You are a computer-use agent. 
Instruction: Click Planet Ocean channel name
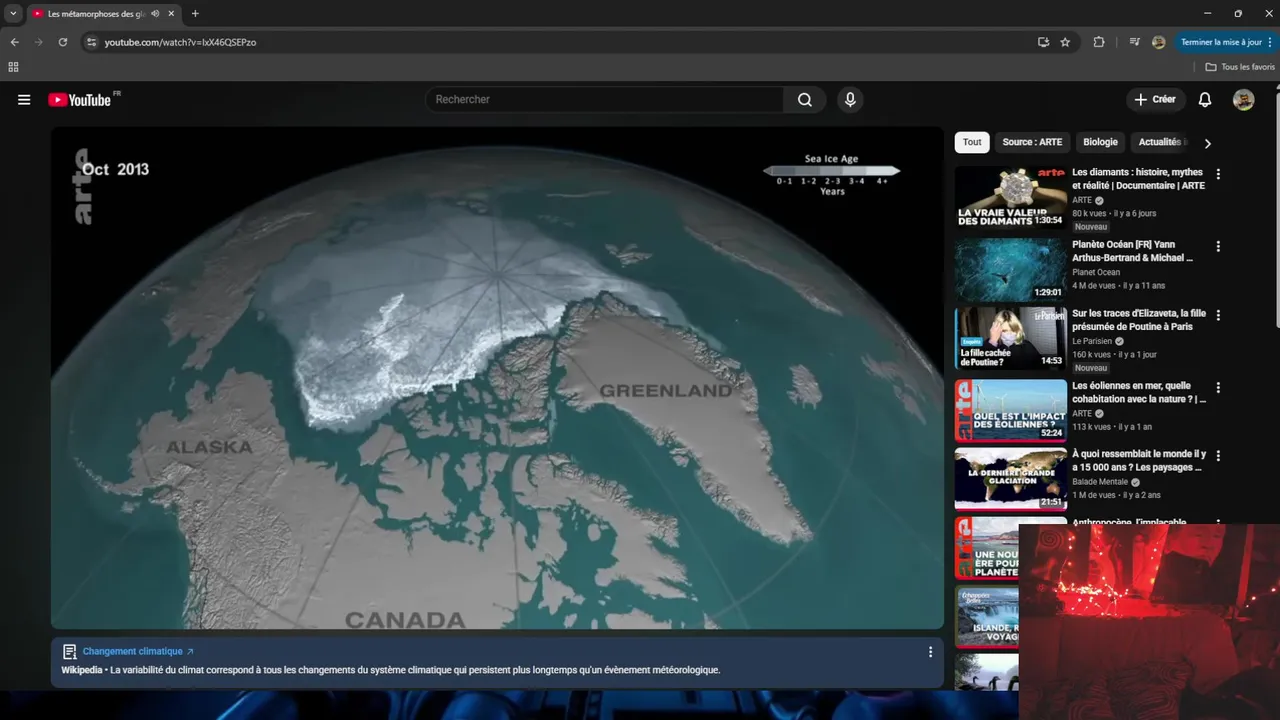coord(1096,272)
